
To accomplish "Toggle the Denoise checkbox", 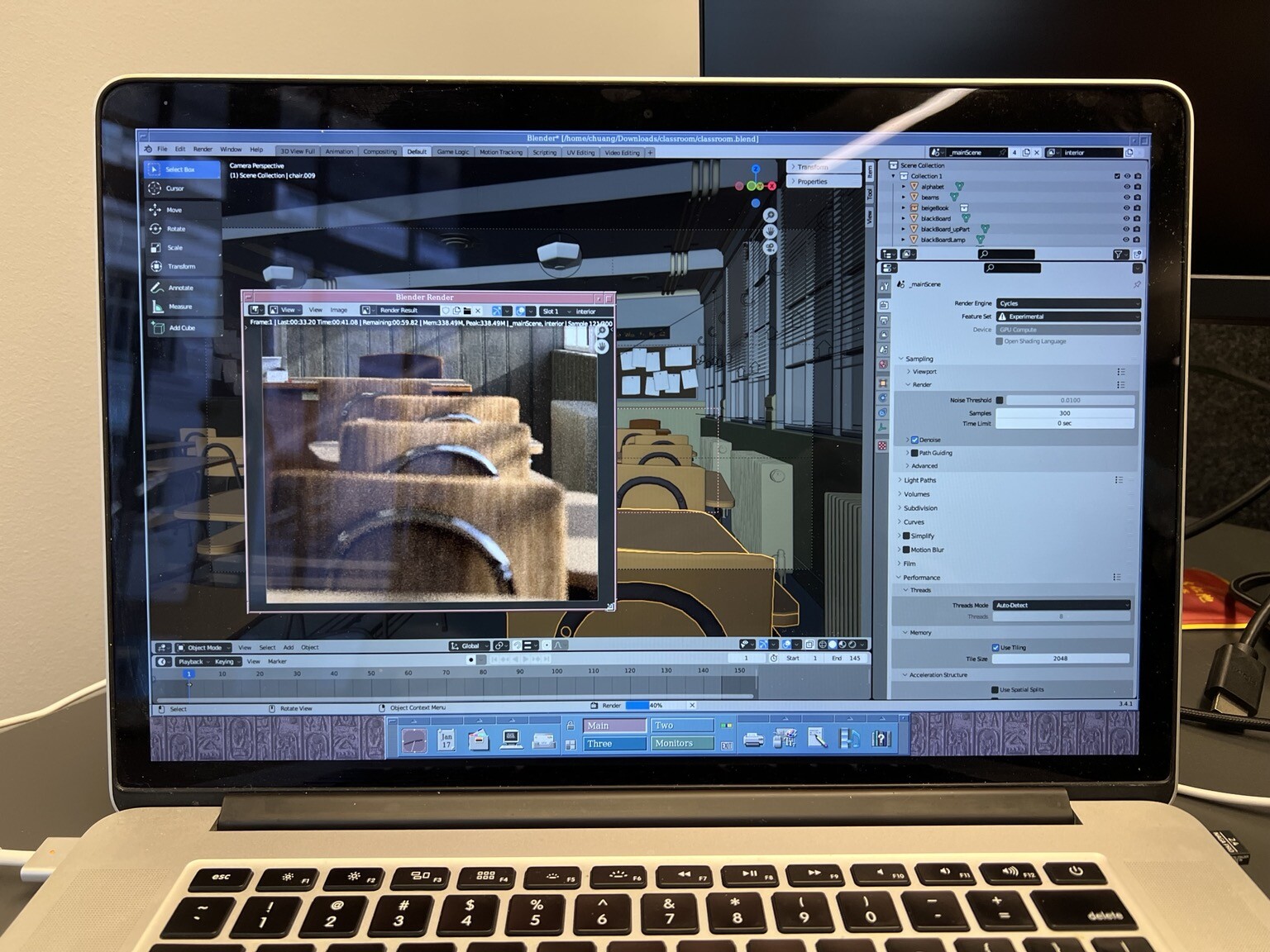I will tap(914, 440).
